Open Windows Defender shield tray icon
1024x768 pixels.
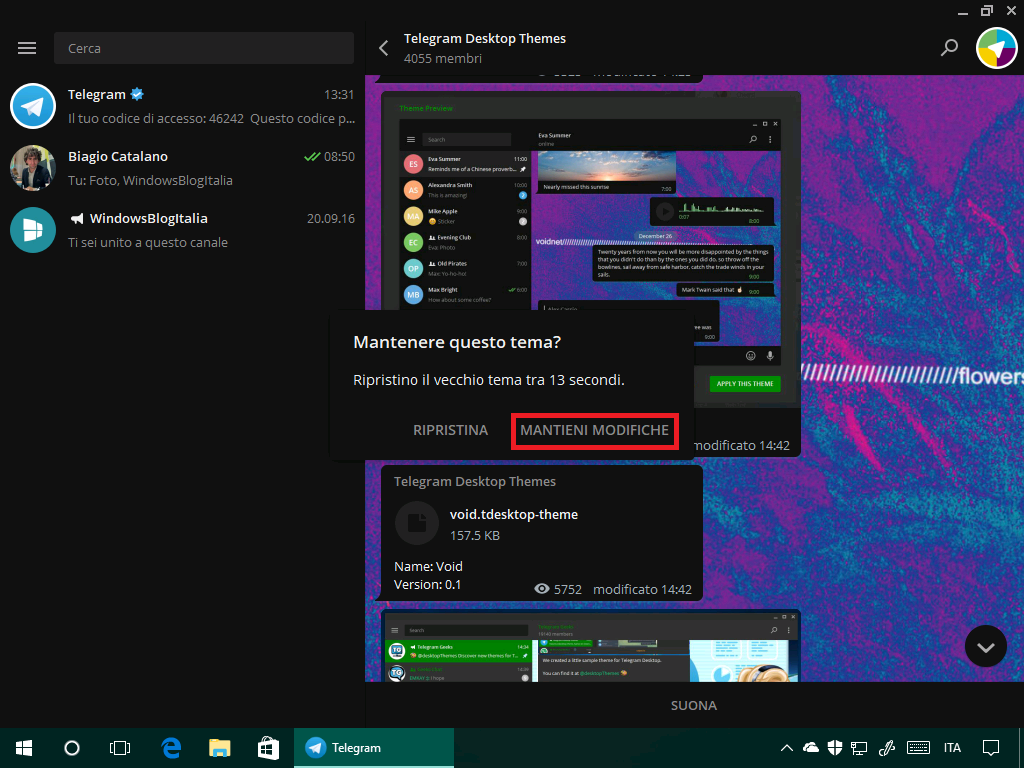pyautogui.click(x=835, y=748)
